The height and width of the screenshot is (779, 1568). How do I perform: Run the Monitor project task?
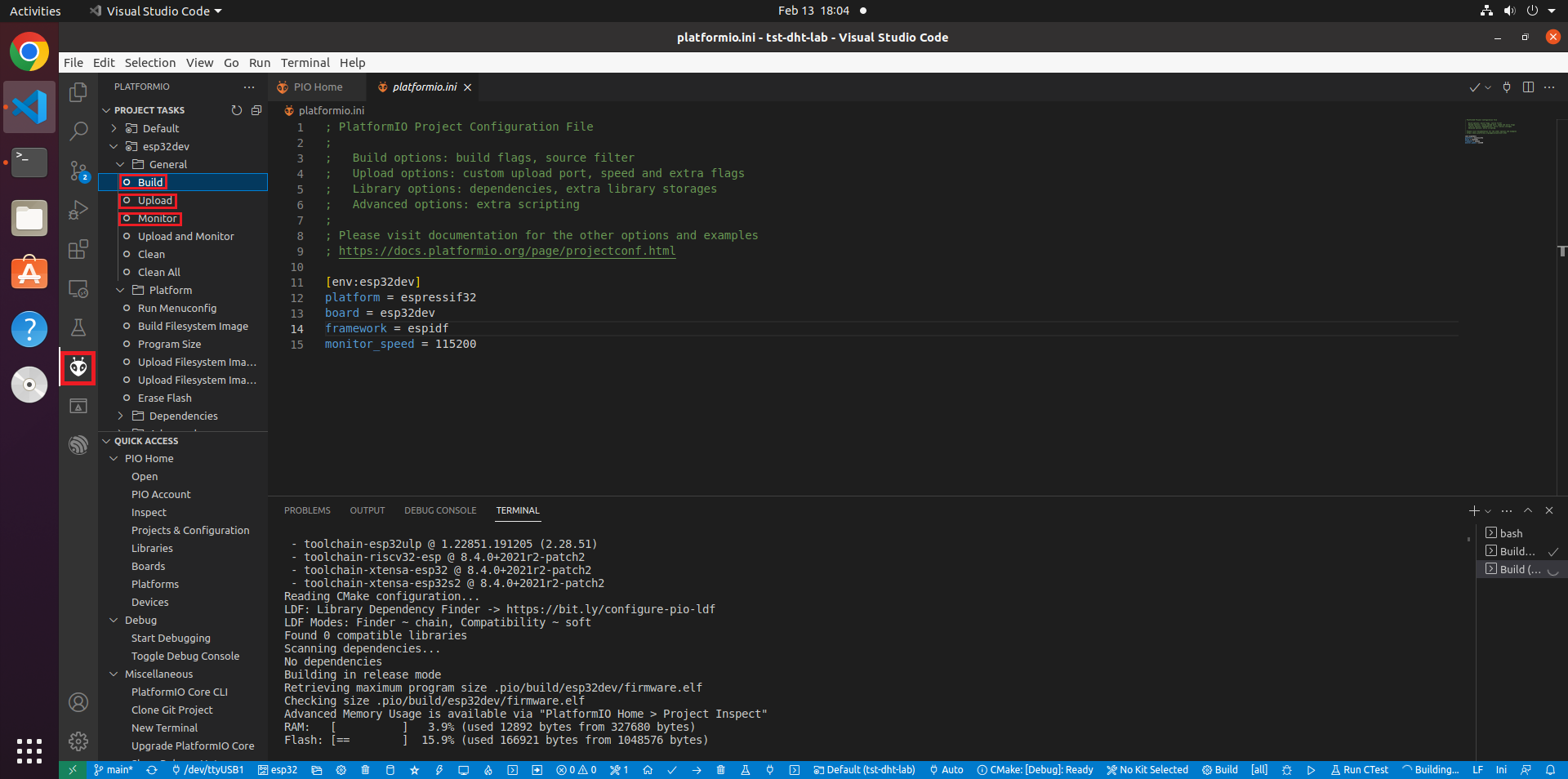coord(158,218)
